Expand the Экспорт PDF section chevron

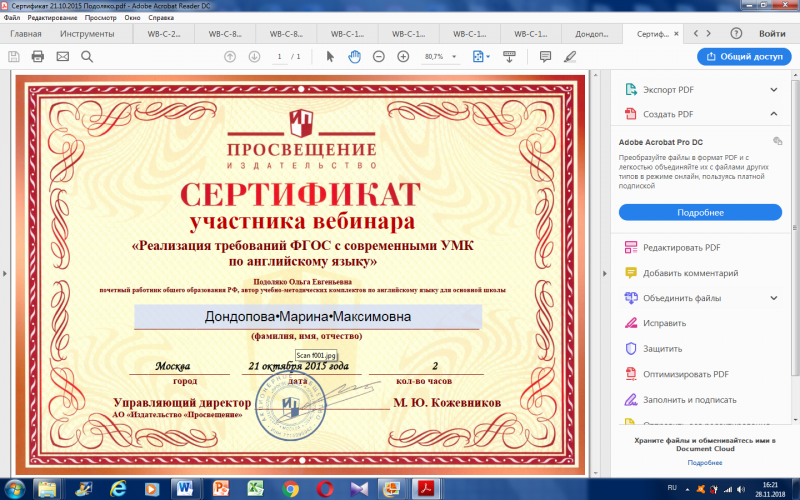click(x=774, y=90)
